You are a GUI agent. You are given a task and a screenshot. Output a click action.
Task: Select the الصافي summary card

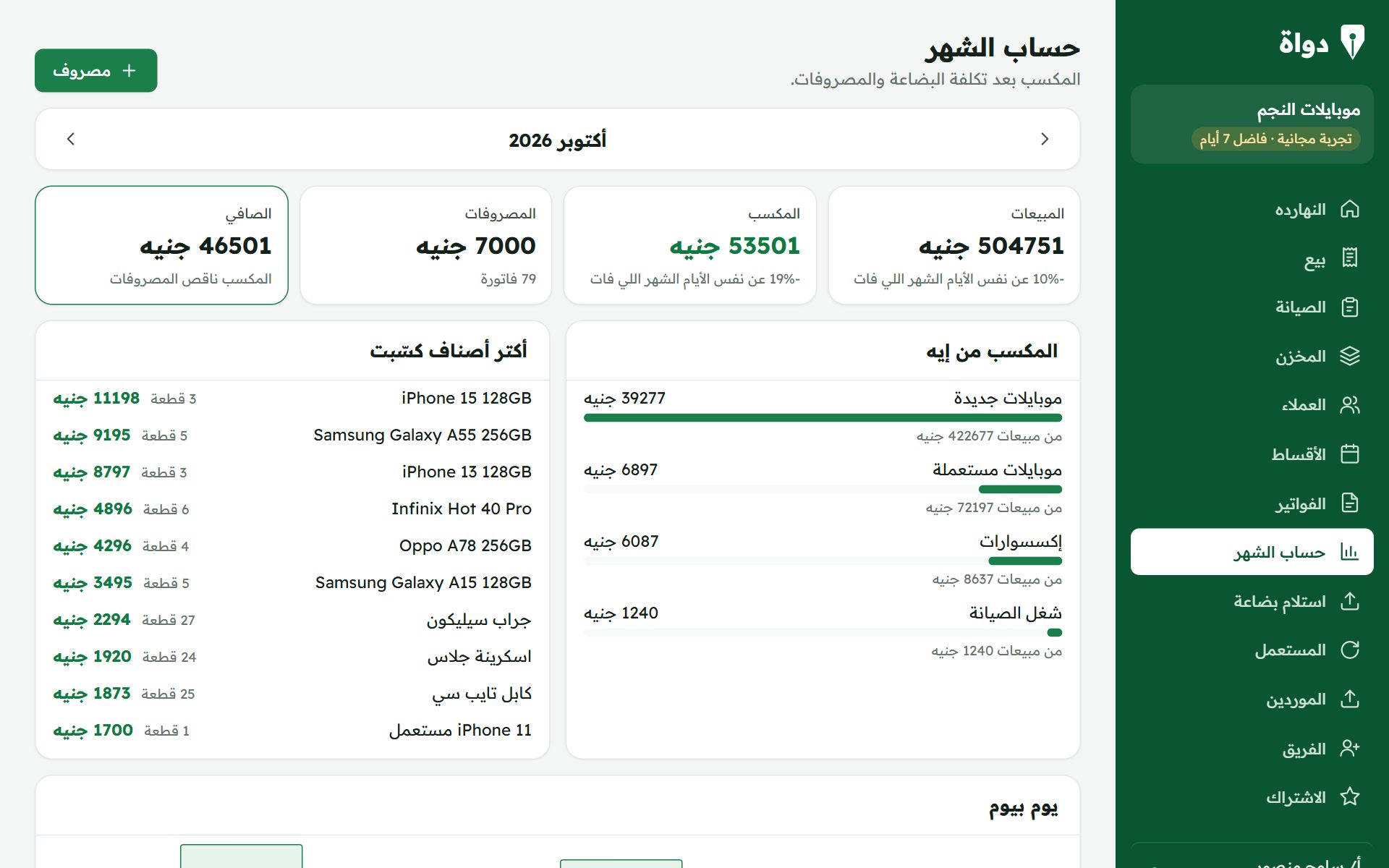click(161, 245)
